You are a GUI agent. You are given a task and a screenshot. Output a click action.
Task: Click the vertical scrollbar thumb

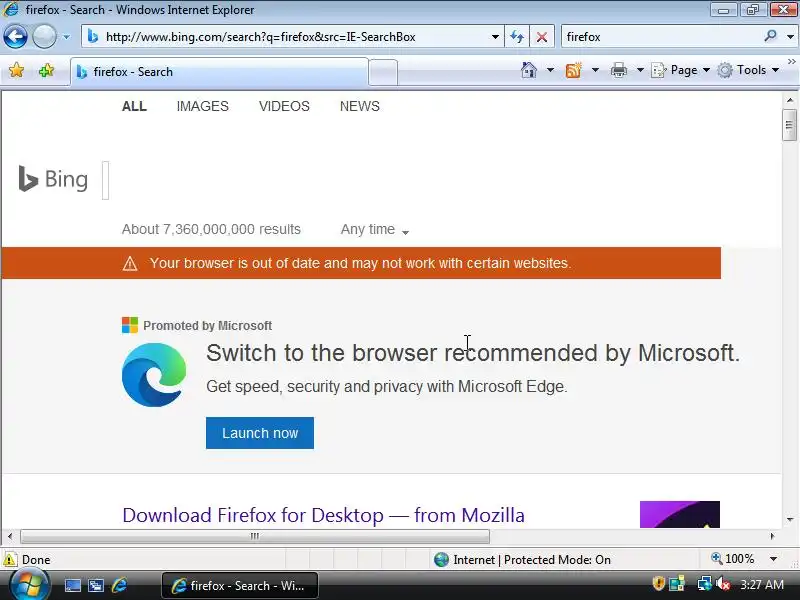(x=789, y=125)
